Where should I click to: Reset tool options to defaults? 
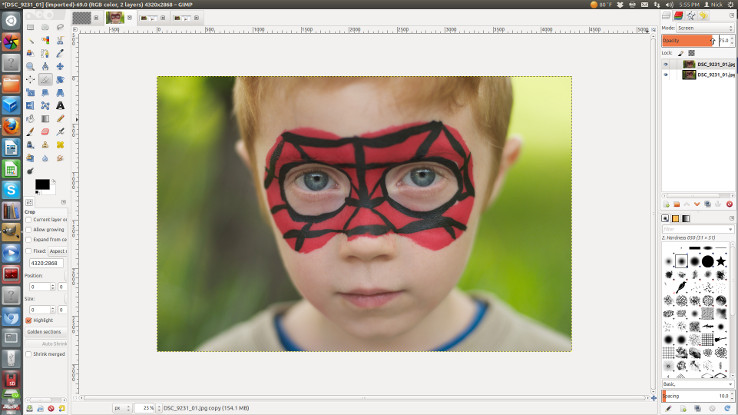point(62,408)
